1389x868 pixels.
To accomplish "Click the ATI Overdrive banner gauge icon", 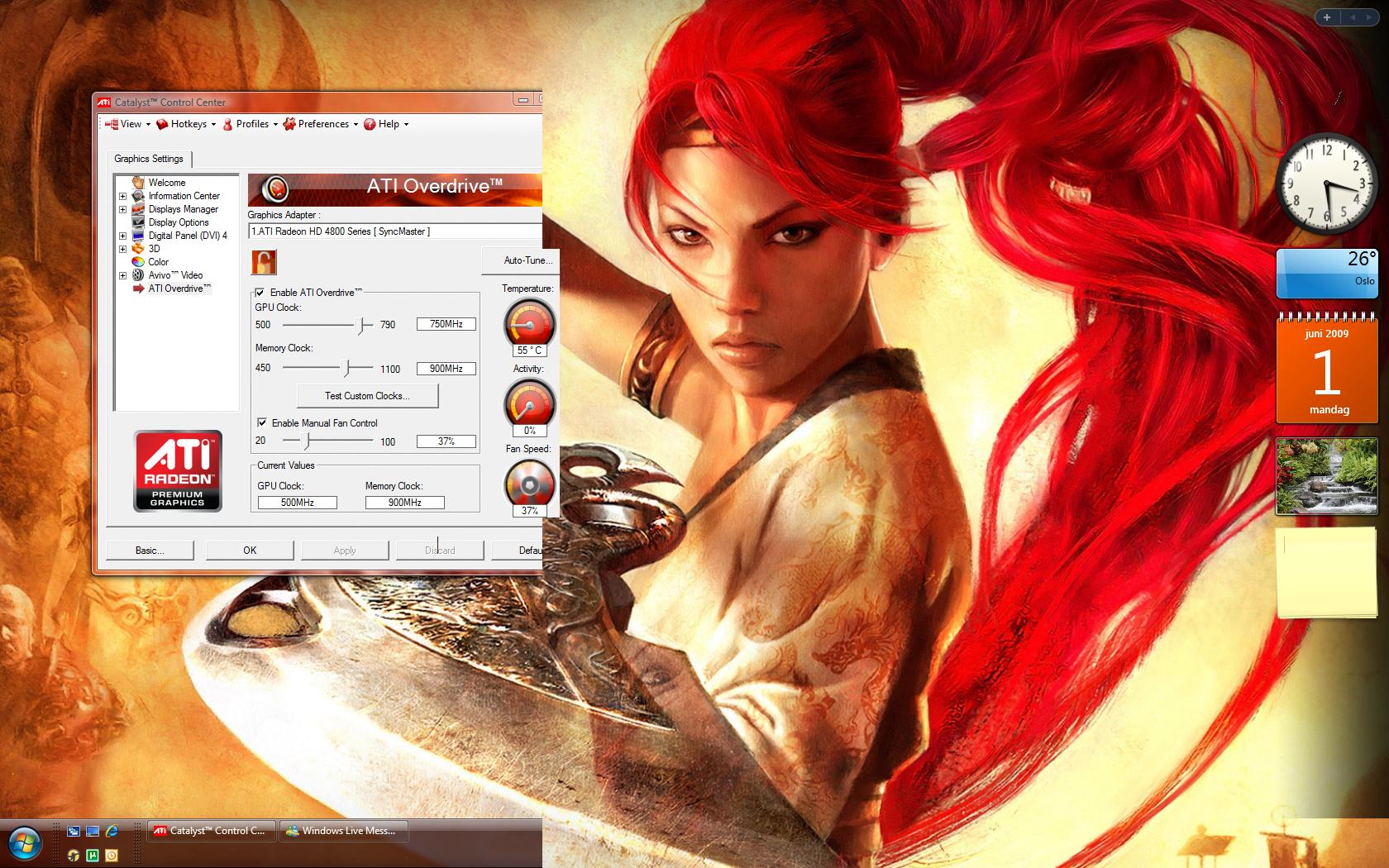I will [275, 189].
